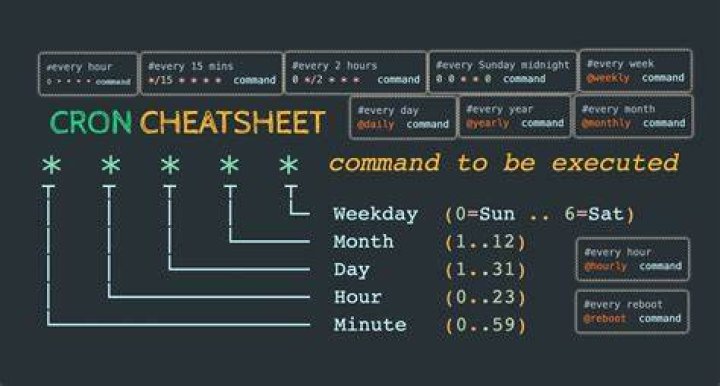Click the "(0..23)" hour range

[485, 298]
